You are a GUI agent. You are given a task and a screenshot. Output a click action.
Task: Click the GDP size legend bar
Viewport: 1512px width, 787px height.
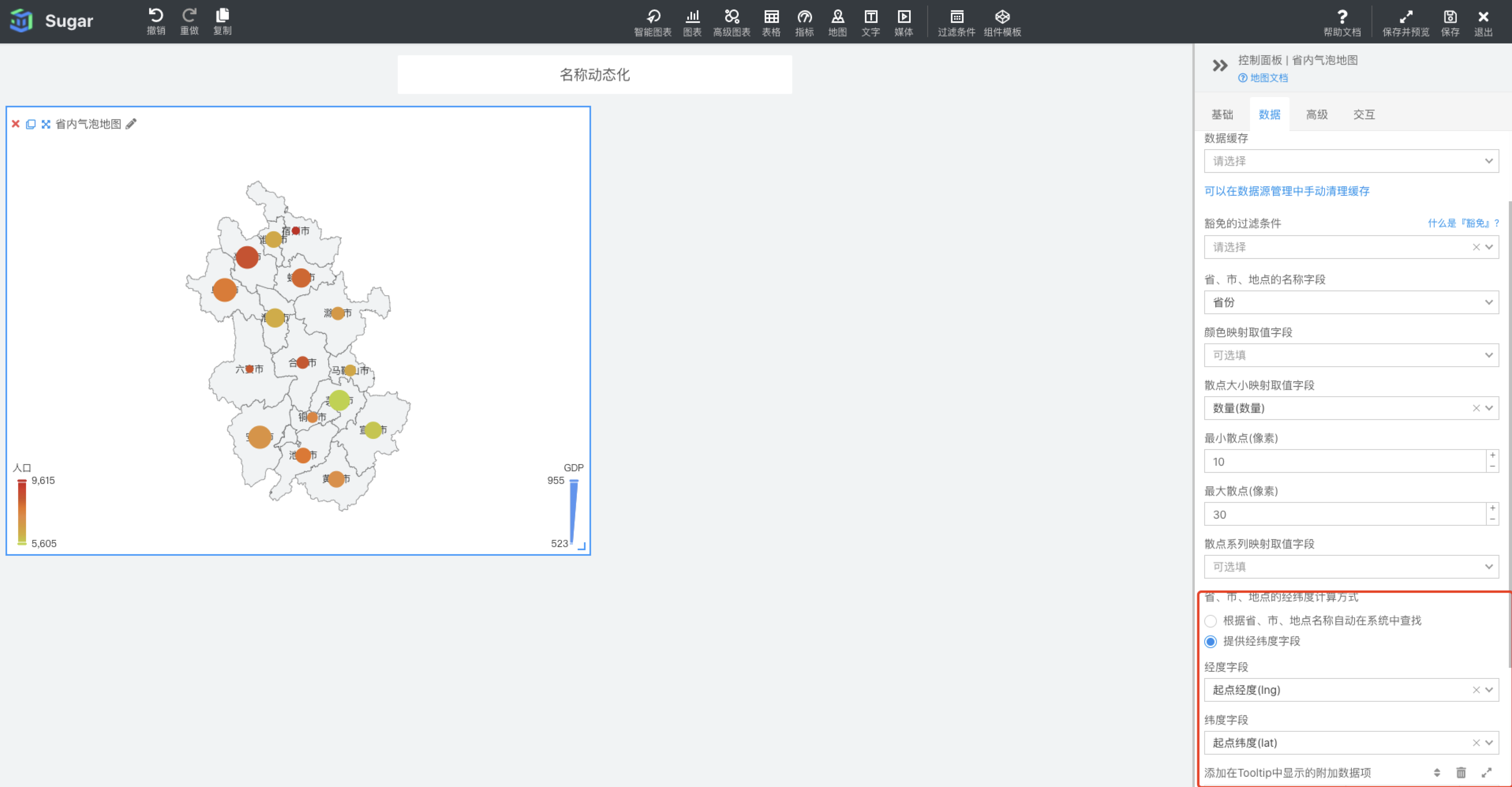[573, 512]
